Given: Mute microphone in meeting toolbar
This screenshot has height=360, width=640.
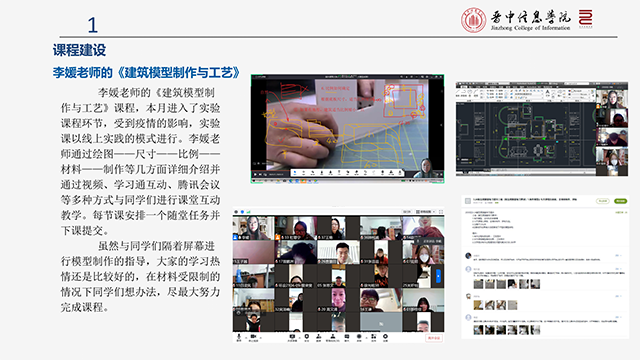Looking at the screenshot, I should click(239, 337).
